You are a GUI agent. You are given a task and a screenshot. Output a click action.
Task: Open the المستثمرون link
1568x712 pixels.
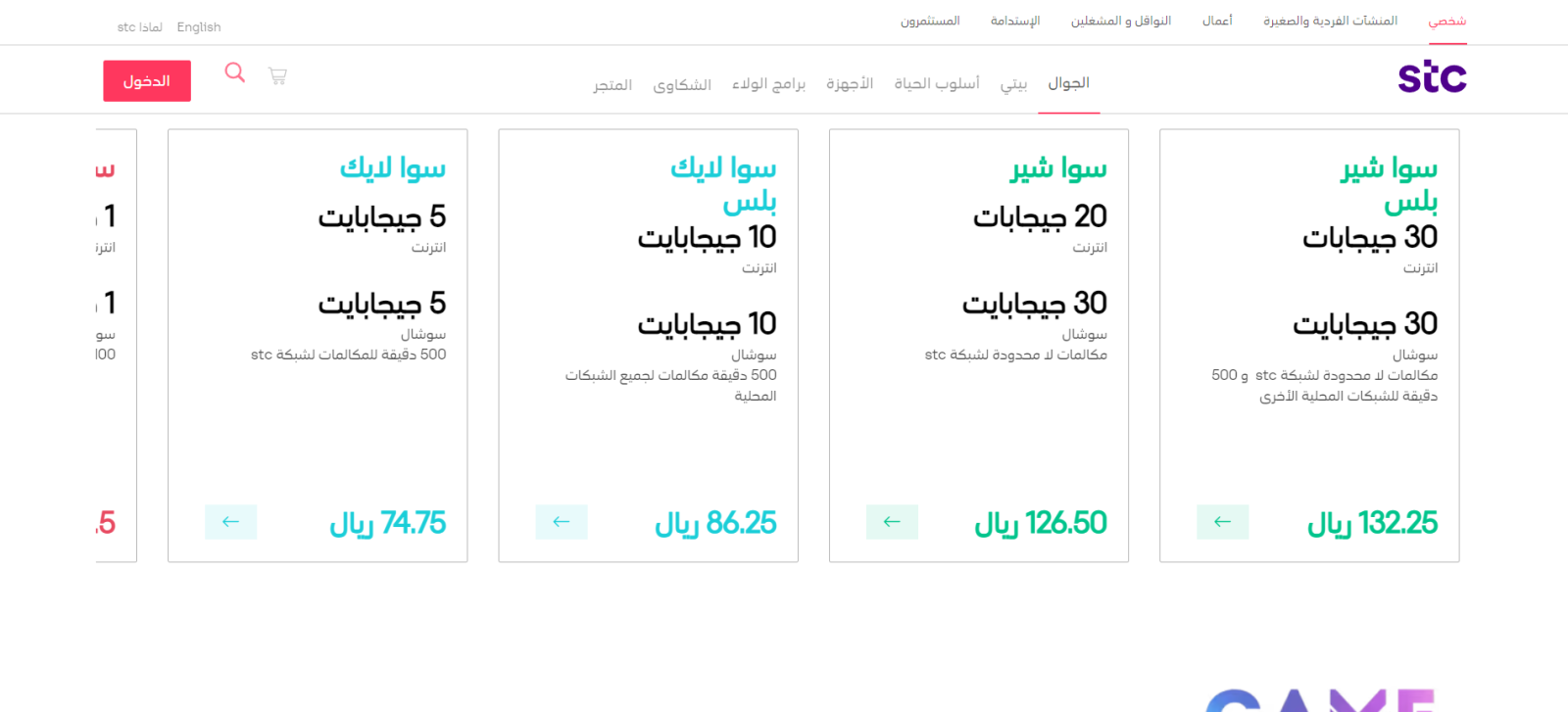click(x=930, y=21)
